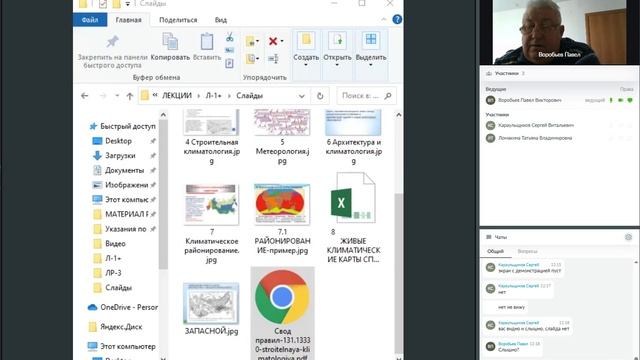Switch to the Главная ribbon tab
This screenshot has width=640, height=360.
[x=129, y=20]
